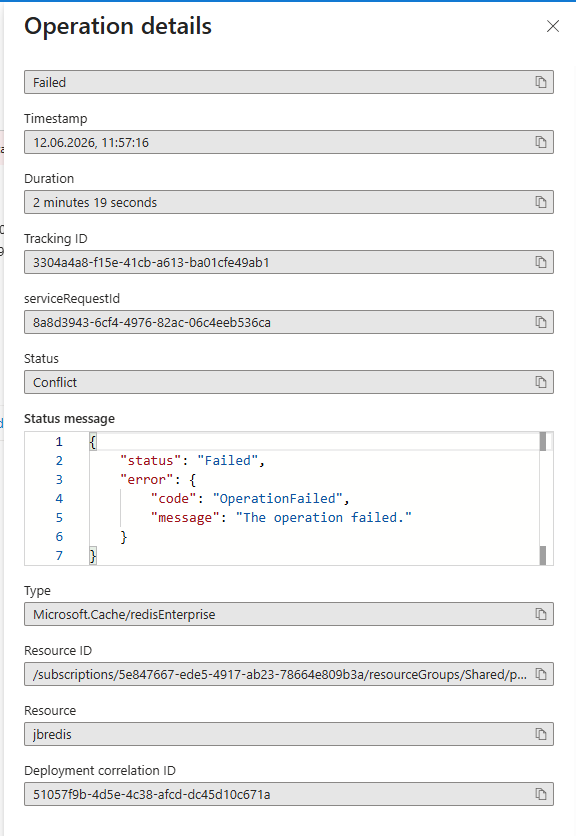Click line number 2 in the code gutter

[59, 461]
